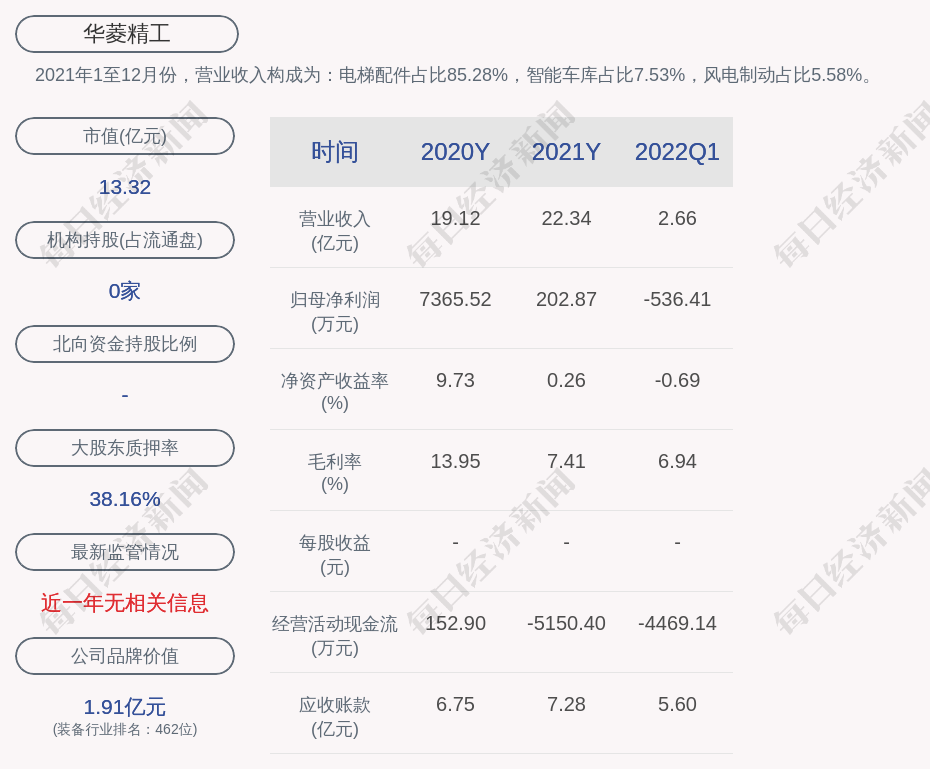Click gross margin value 13.95
930x769 pixels.
coord(455,461)
